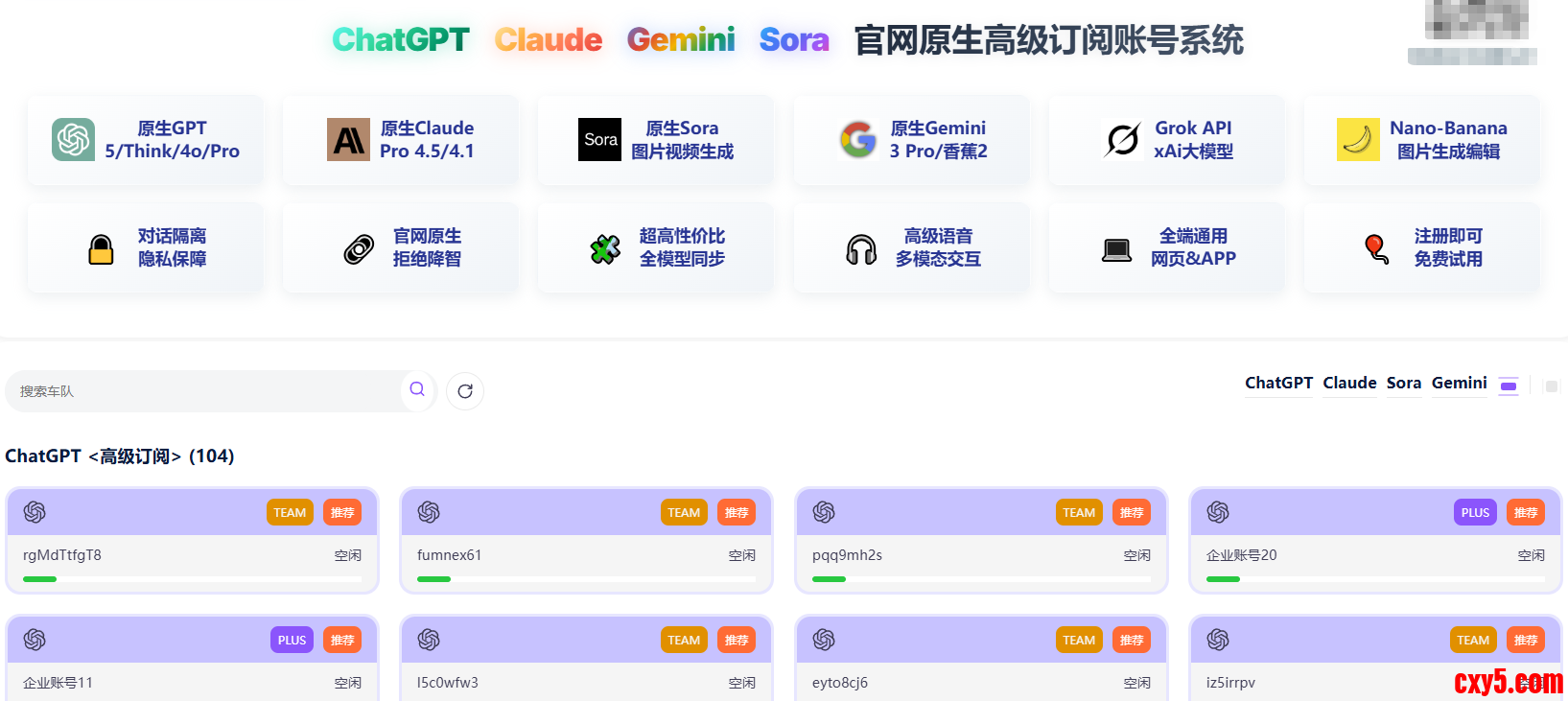Click the TEAM badge on rgMdTtfgT8 card
Screen dimensions: 1568x701
290,512
